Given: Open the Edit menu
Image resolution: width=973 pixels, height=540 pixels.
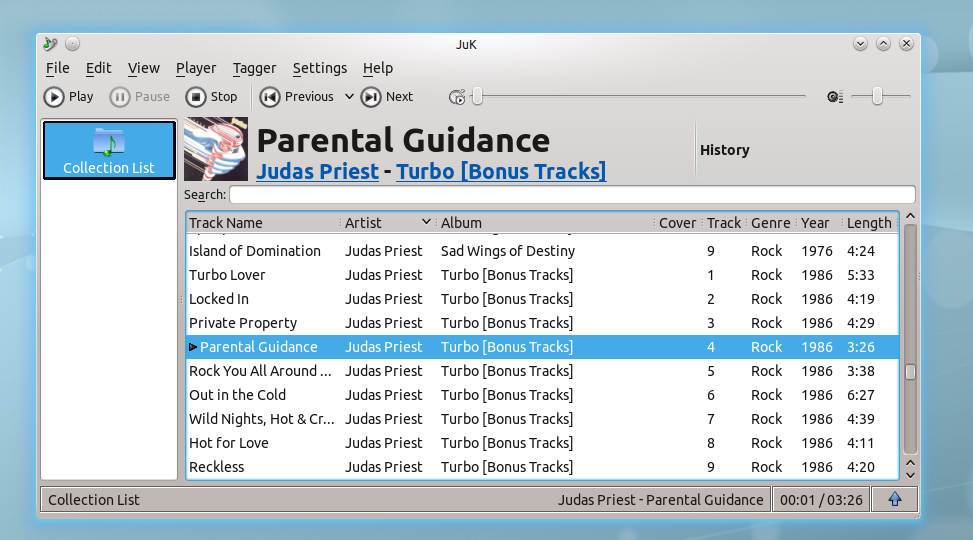Looking at the screenshot, I should tap(98, 68).
